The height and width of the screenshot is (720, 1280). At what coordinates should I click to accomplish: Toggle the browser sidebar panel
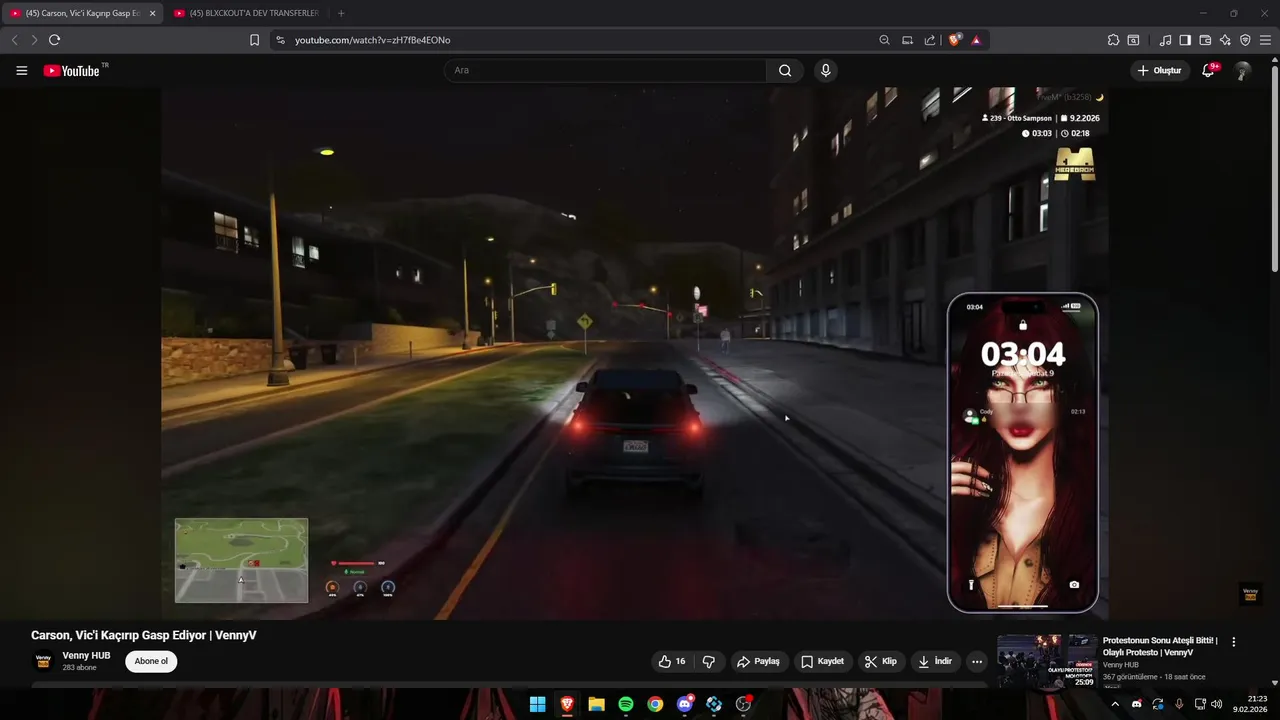click(1185, 40)
